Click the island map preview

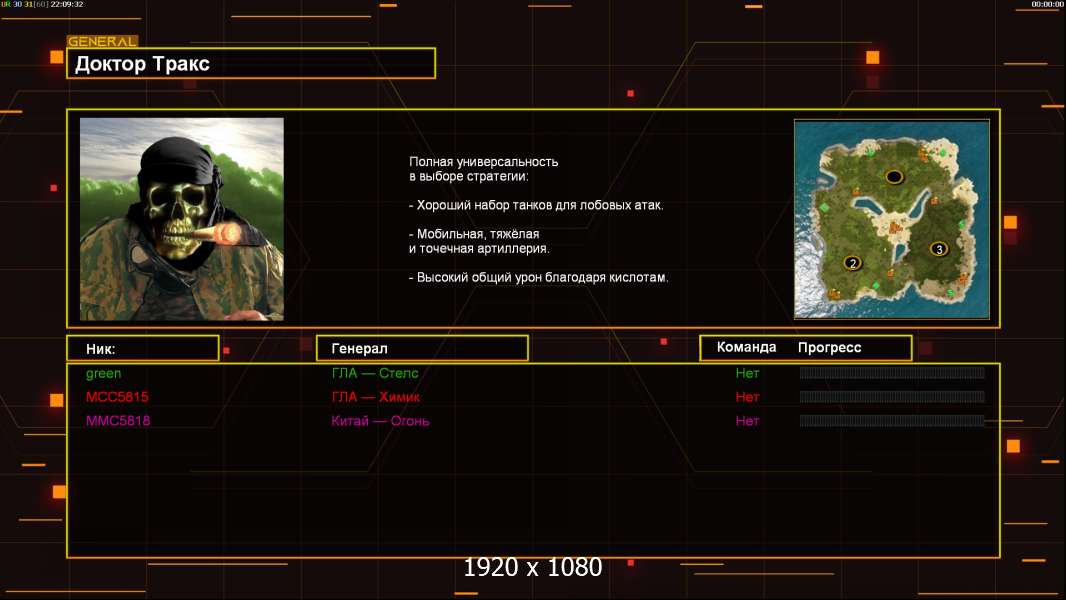coord(892,219)
